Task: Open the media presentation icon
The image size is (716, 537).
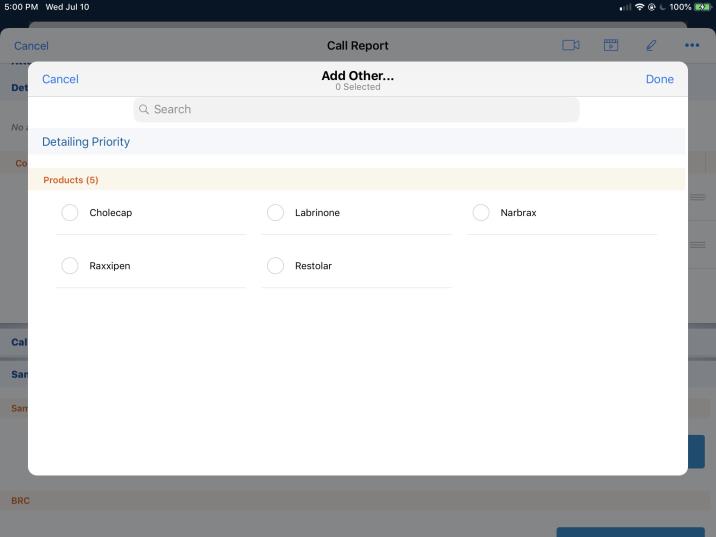Action: coord(610,45)
